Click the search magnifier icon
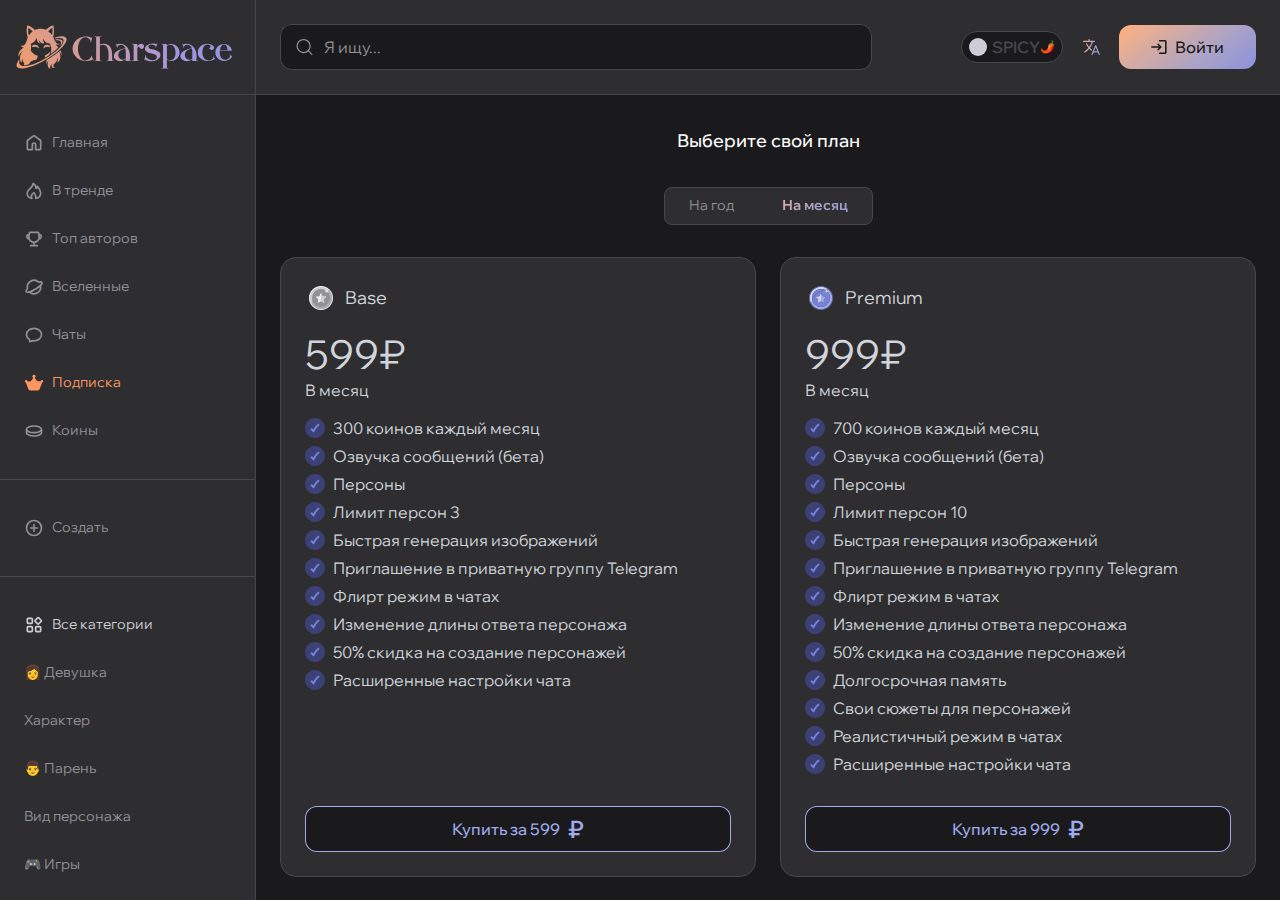This screenshot has width=1280, height=900. pyautogui.click(x=304, y=47)
